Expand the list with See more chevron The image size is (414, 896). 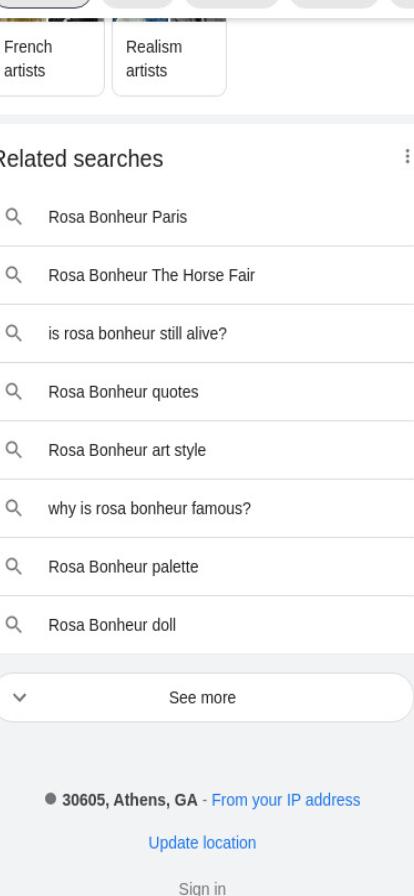(19, 697)
